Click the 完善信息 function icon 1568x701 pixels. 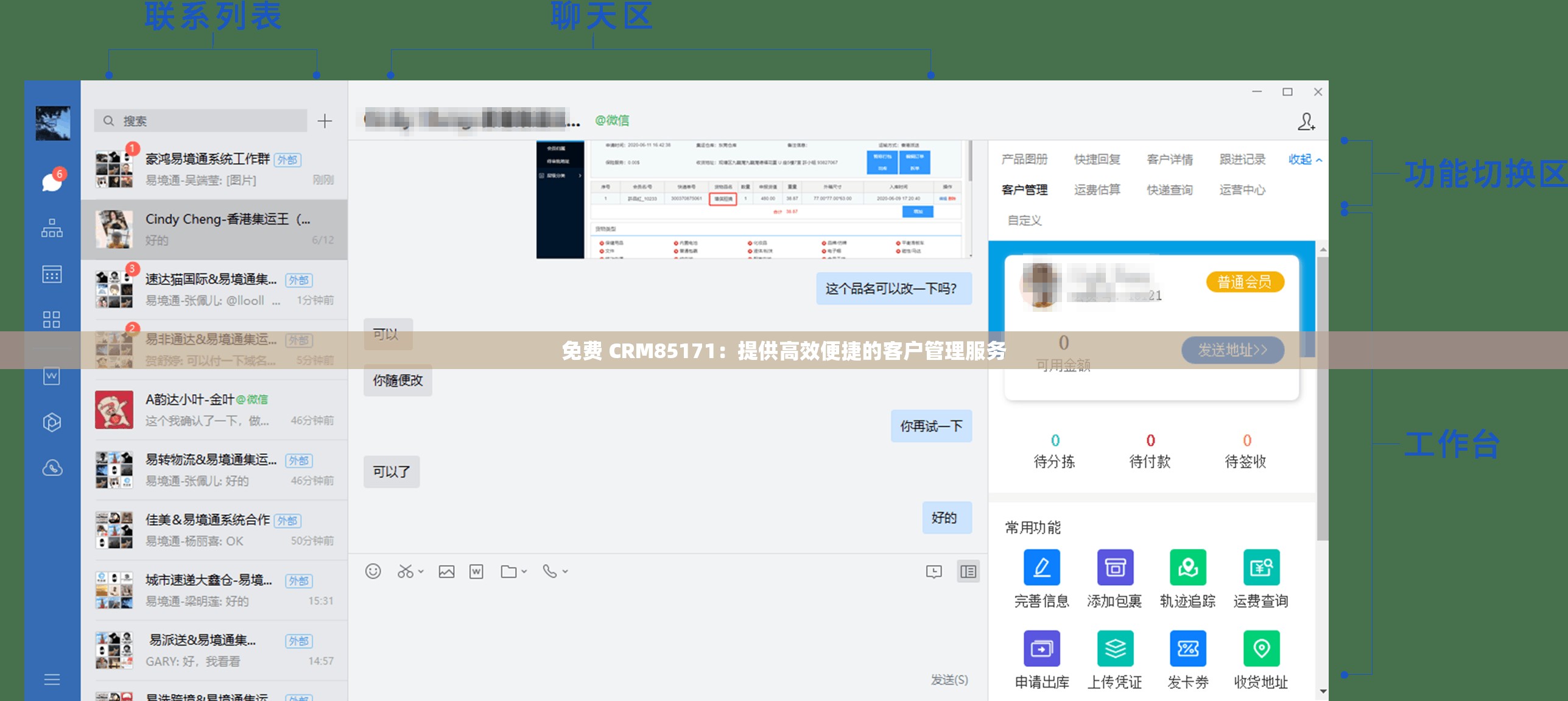click(1042, 567)
